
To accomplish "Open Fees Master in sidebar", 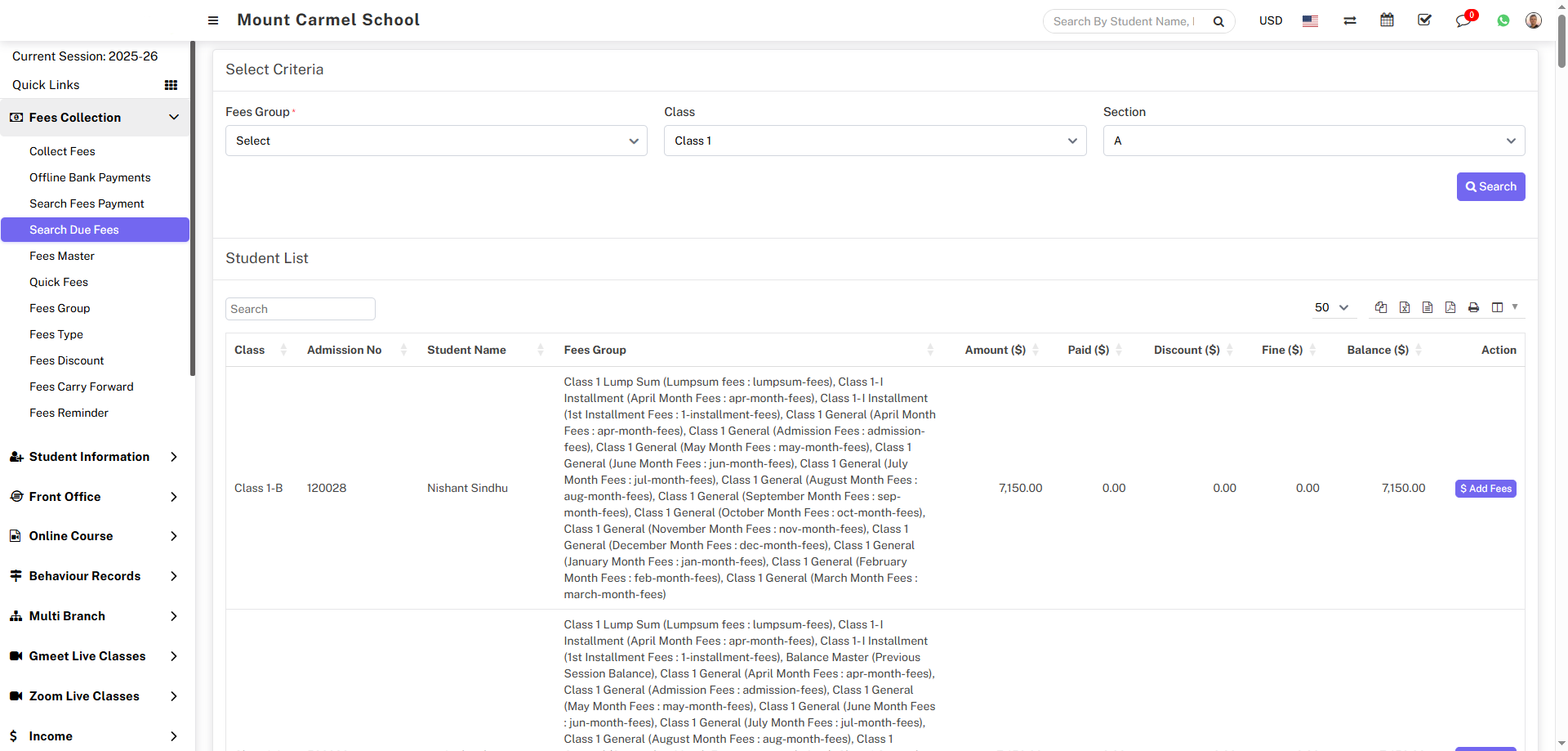I will point(62,256).
